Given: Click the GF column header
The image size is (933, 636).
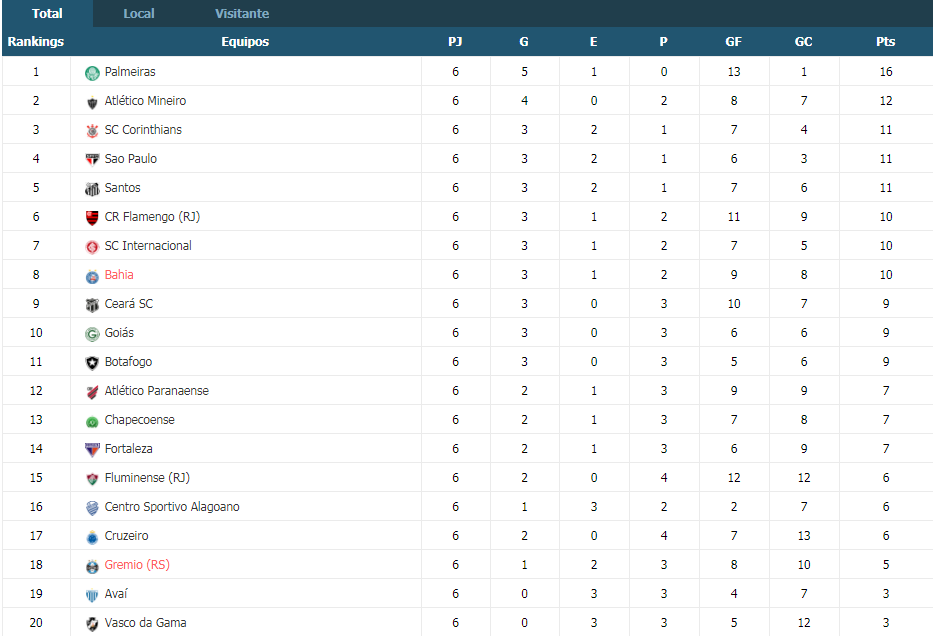Looking at the screenshot, I should 734,42.
